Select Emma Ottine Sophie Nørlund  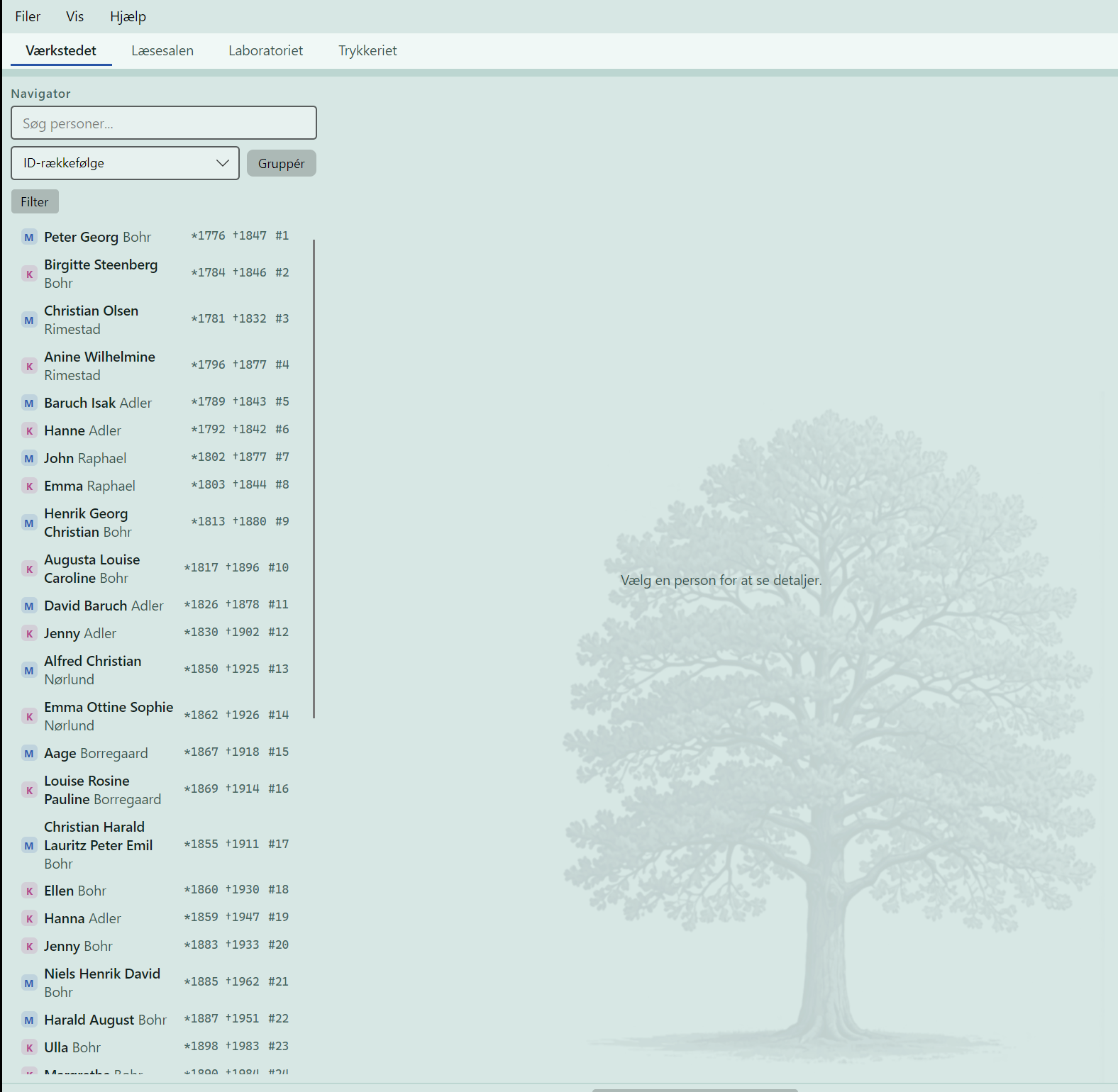click(x=157, y=716)
